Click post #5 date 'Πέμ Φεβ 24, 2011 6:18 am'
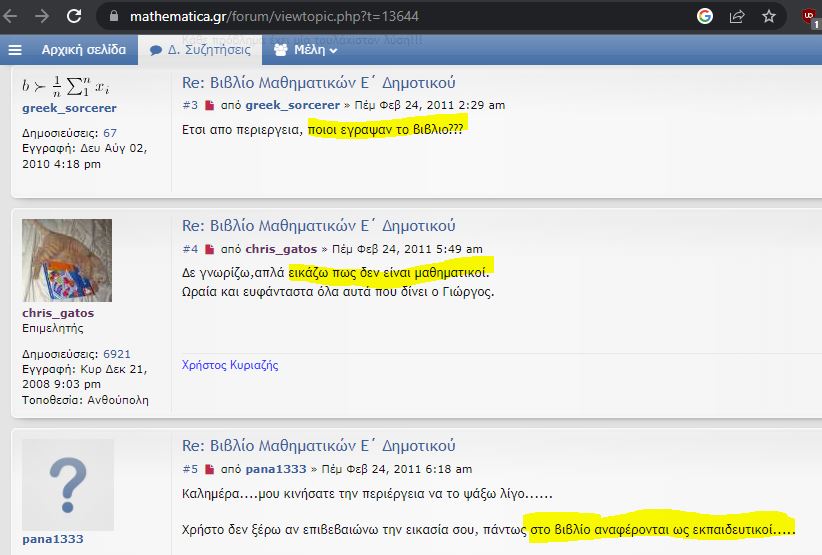Image resolution: width=822 pixels, height=555 pixels. tap(396, 469)
